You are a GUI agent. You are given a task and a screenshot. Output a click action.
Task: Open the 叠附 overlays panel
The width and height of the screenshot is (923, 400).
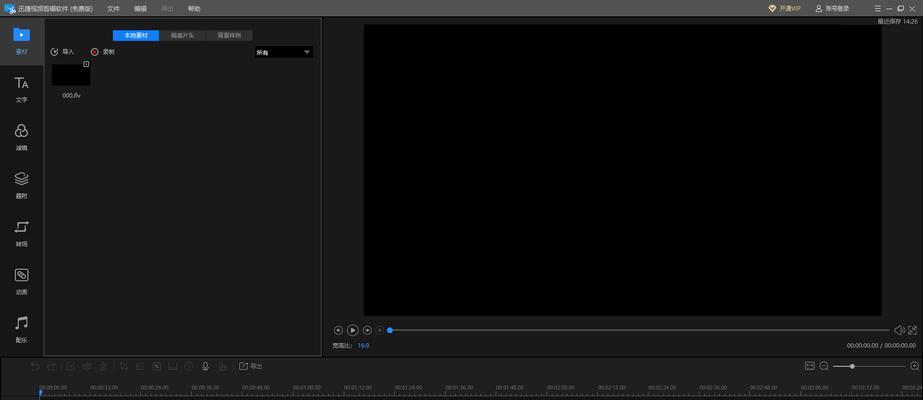click(x=21, y=185)
